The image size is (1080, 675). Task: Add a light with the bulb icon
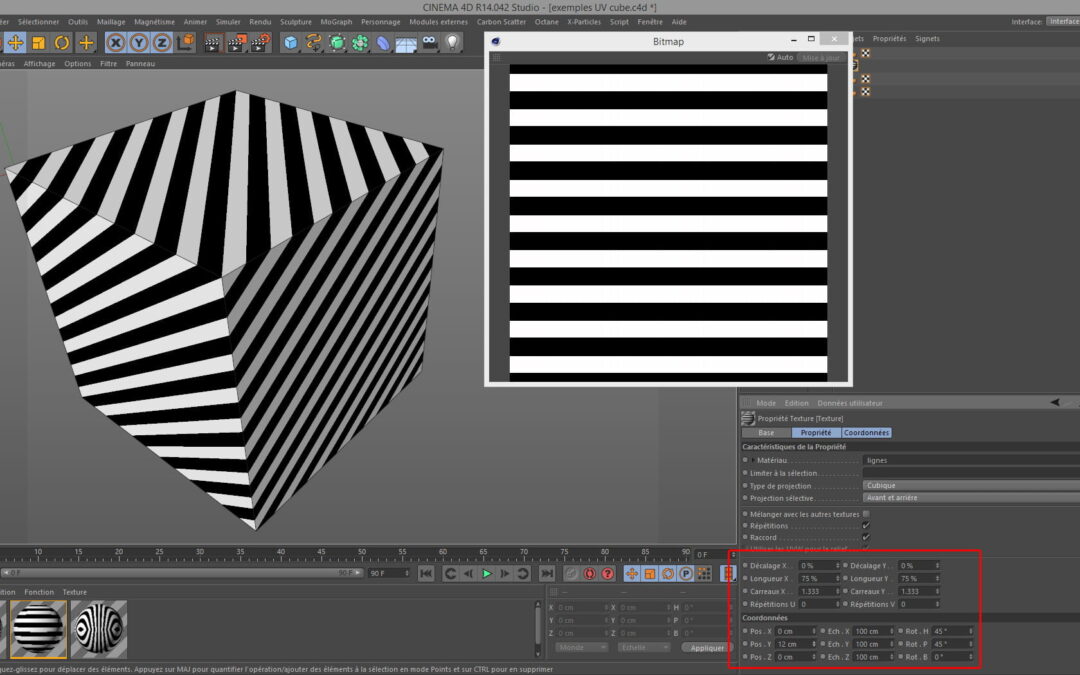452,42
